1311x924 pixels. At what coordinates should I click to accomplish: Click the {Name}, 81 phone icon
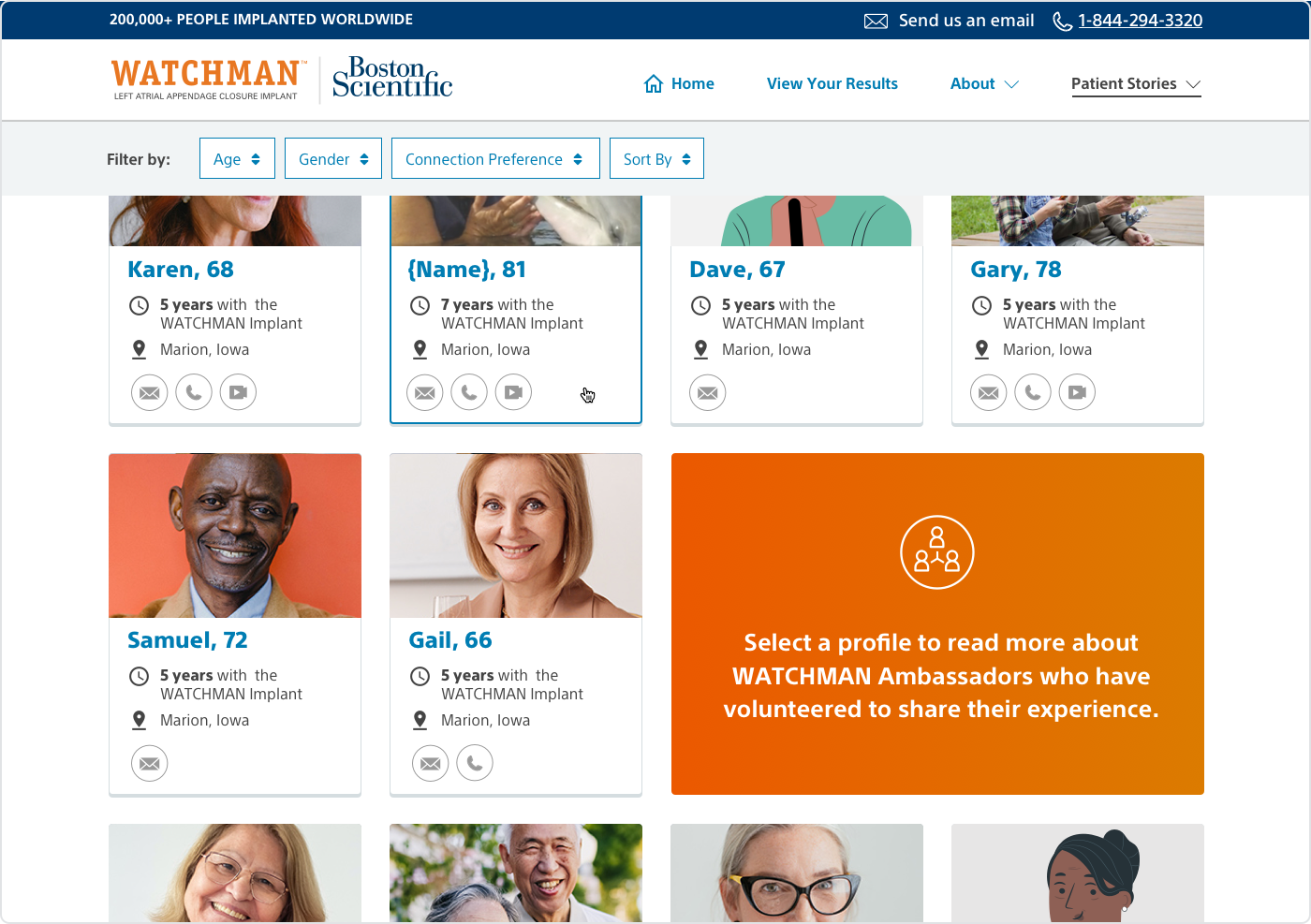(x=469, y=392)
